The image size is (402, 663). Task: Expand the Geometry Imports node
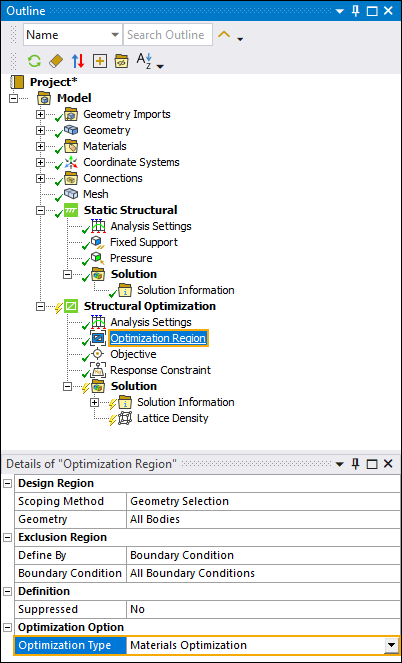41,115
